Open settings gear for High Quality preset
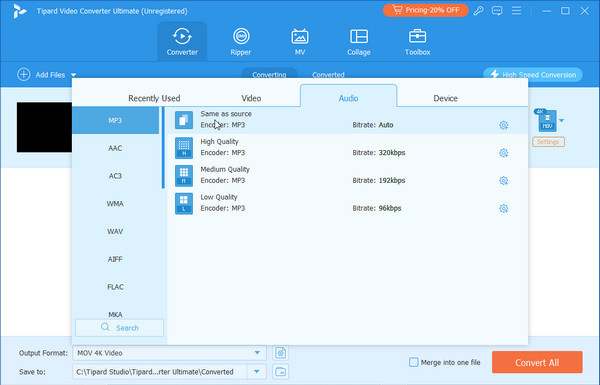This screenshot has width=600, height=385. [504, 153]
